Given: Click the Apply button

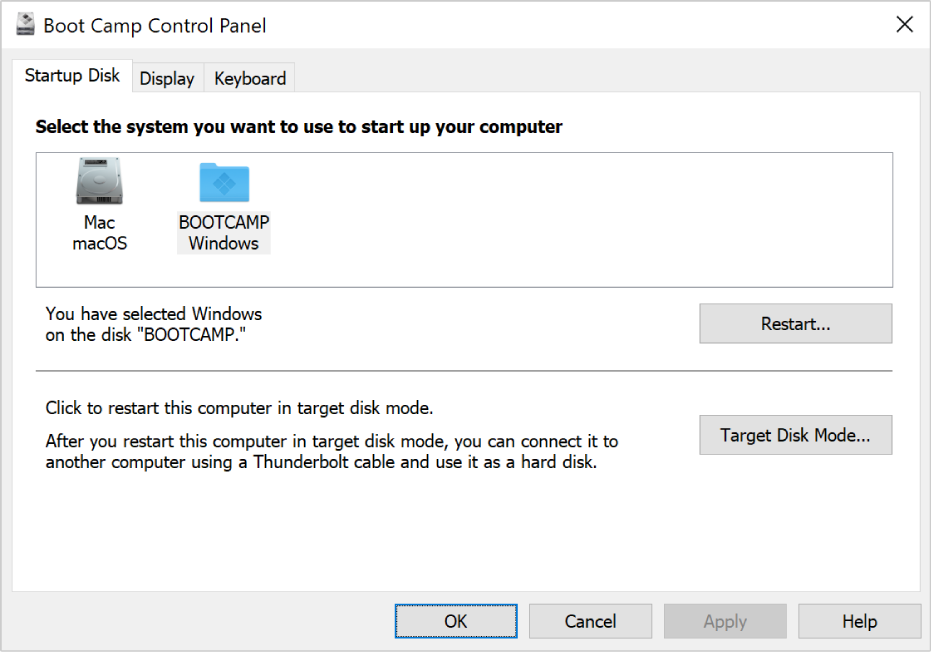Looking at the screenshot, I should [725, 621].
